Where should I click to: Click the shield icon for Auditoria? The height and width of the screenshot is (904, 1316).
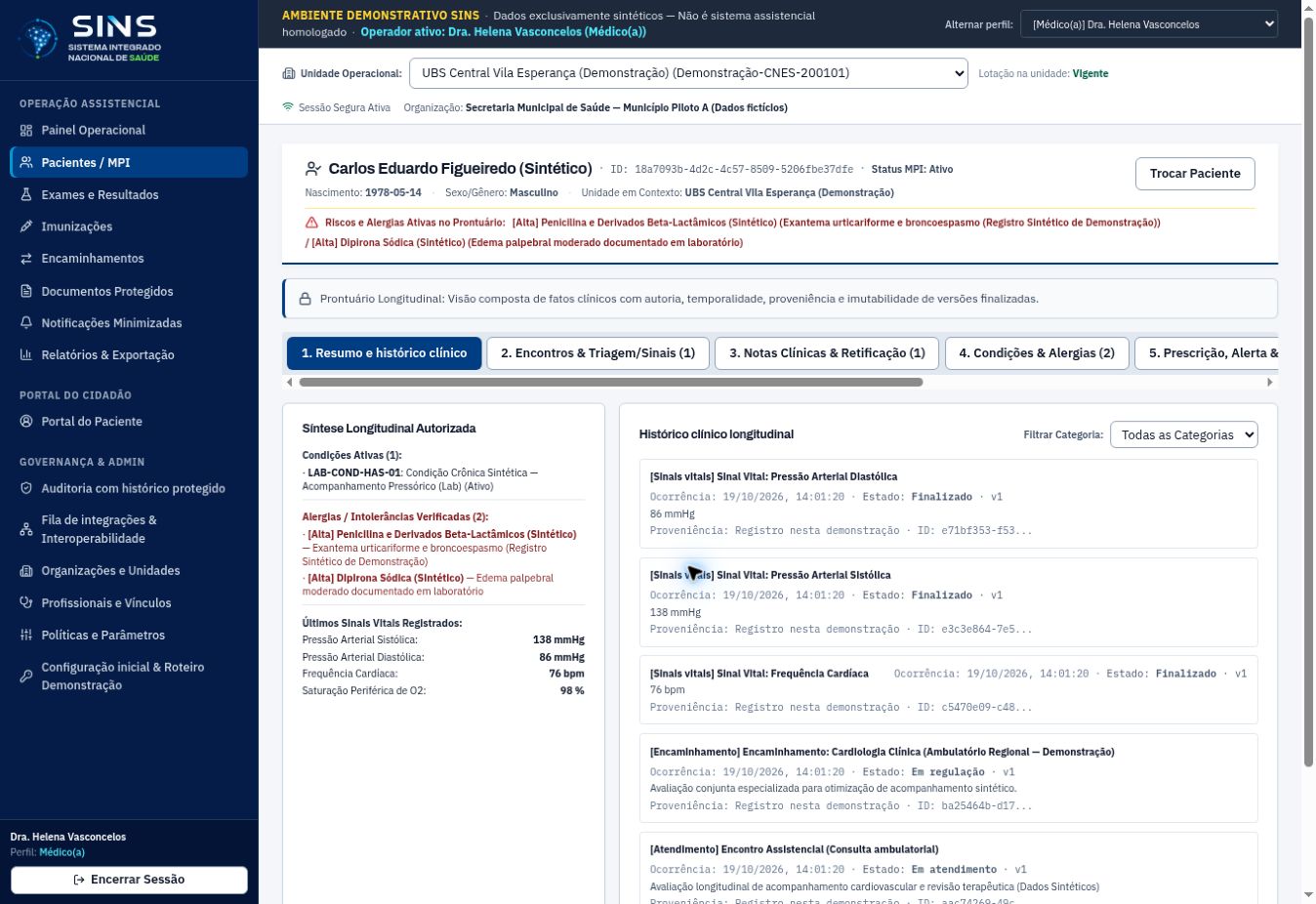[x=26, y=489]
